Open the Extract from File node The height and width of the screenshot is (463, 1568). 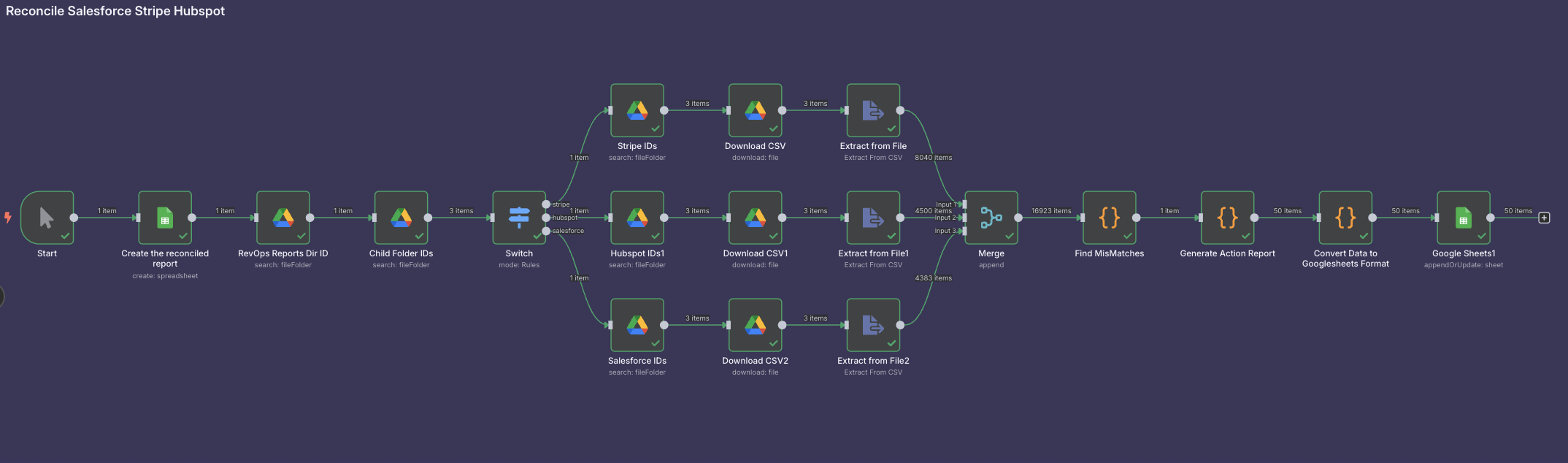pyautogui.click(x=873, y=110)
